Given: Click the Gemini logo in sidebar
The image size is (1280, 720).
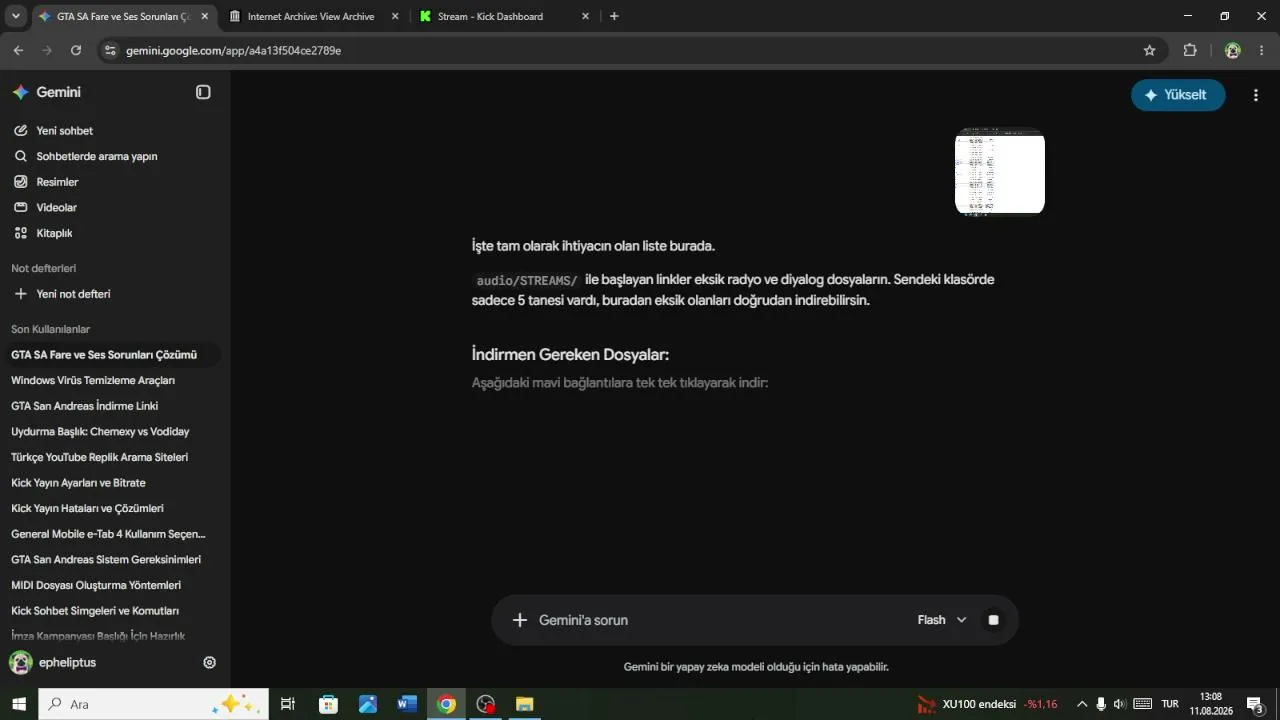Looking at the screenshot, I should point(20,92).
